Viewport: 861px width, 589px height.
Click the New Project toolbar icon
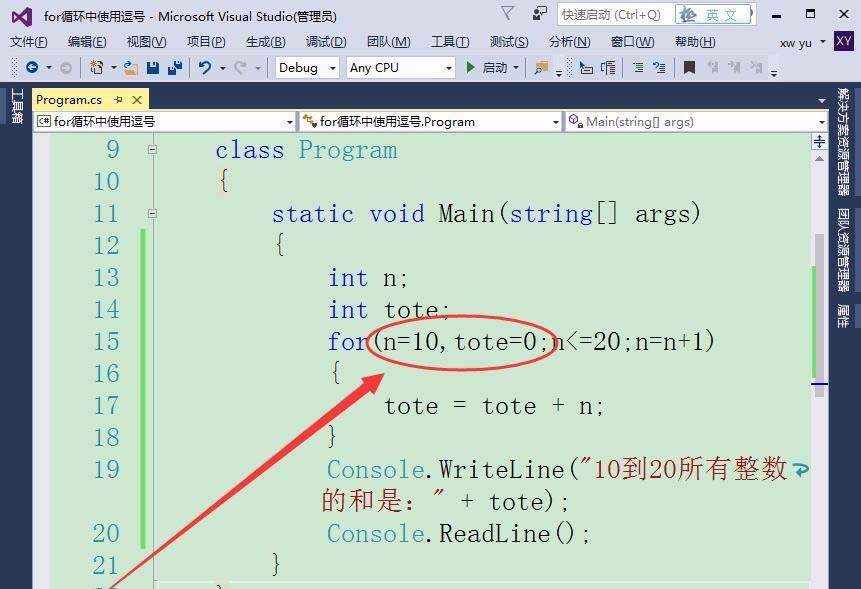pyautogui.click(x=97, y=68)
